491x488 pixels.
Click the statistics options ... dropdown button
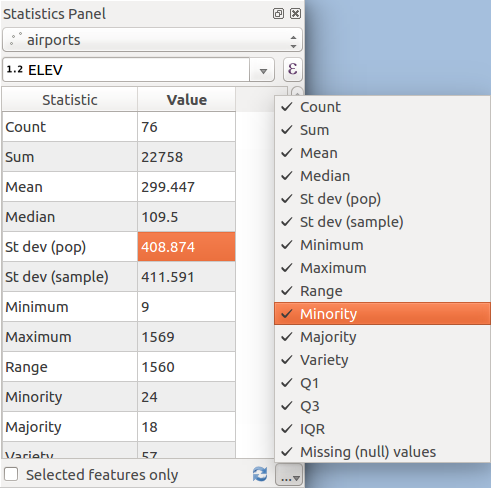tap(289, 475)
